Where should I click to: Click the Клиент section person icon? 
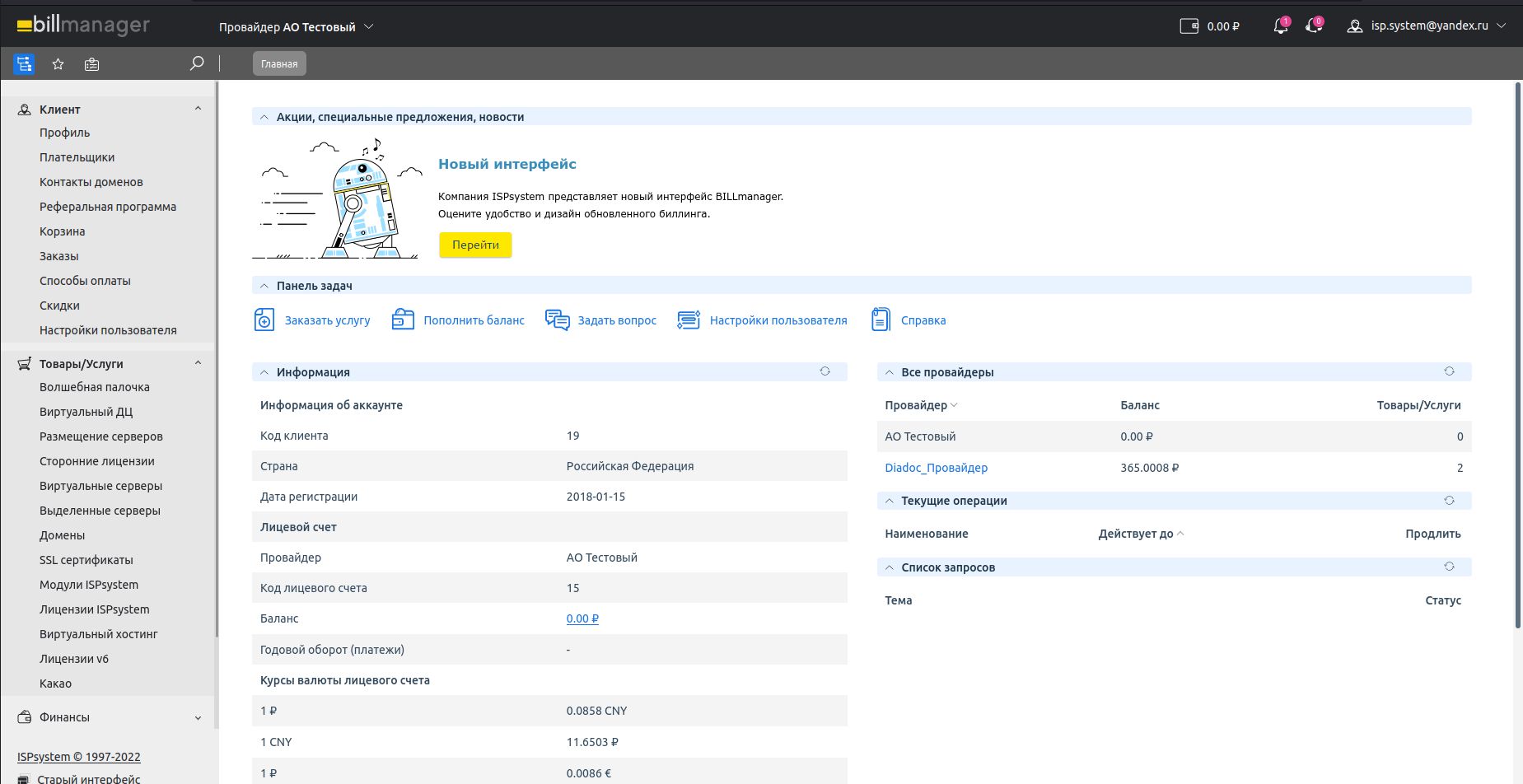coord(25,110)
